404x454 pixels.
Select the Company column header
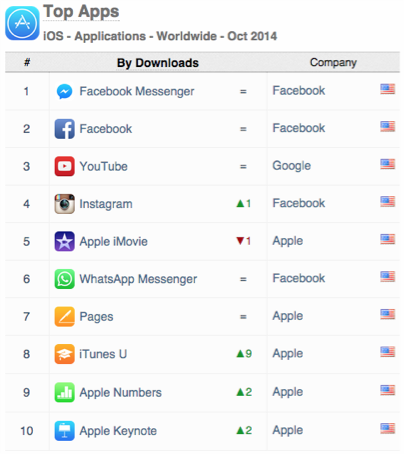pyautogui.click(x=333, y=62)
